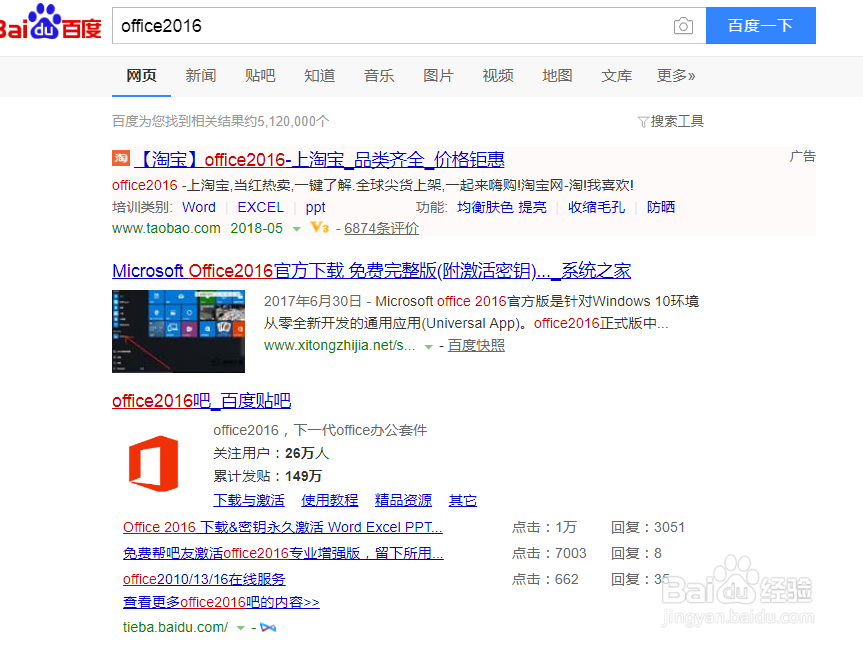Screen dimensions: 863x647
Task: Open the 地图 tab
Action: coord(558,75)
